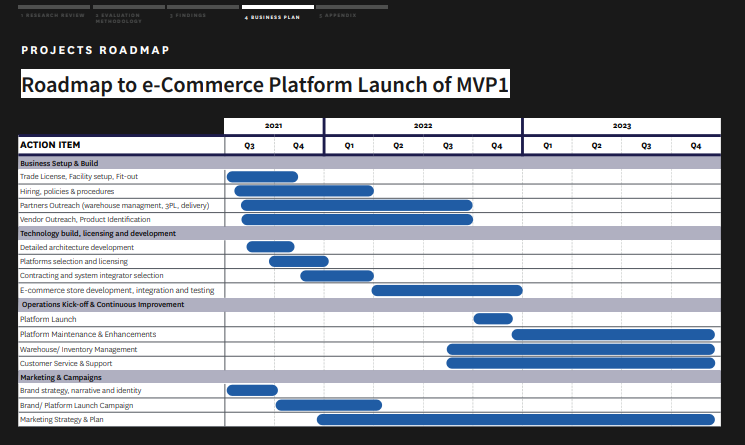Open the Business Plan section tab
Screen dimensions: 745x445
277,13
